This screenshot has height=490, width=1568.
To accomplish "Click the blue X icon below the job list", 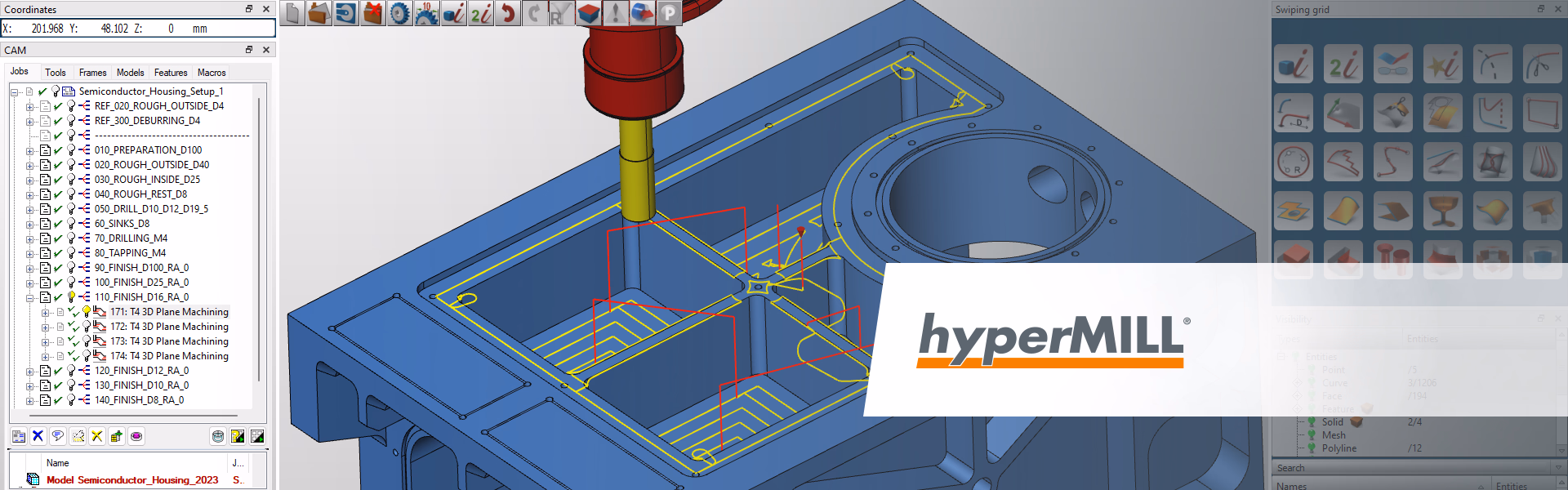I will point(38,436).
